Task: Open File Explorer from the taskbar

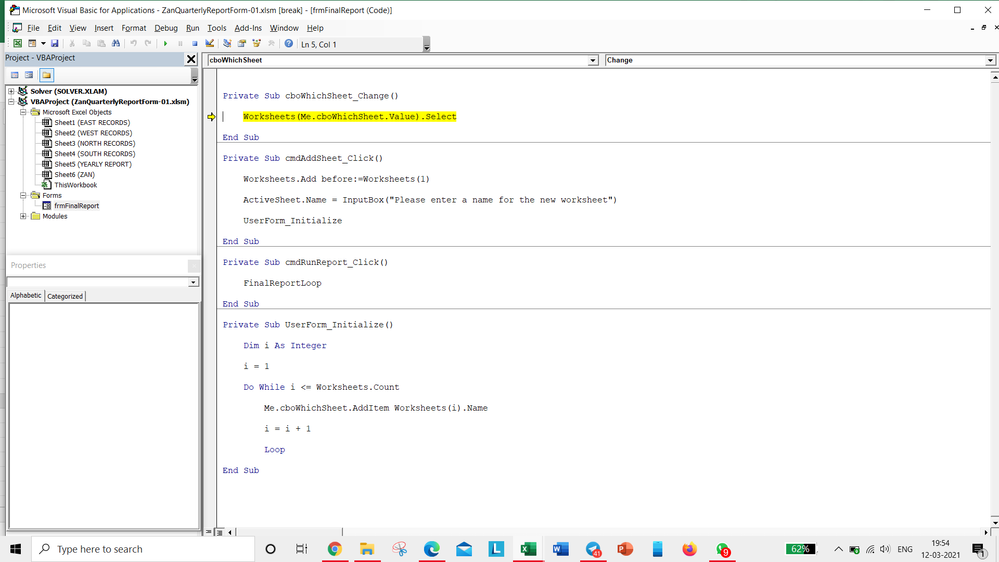Action: pos(367,549)
